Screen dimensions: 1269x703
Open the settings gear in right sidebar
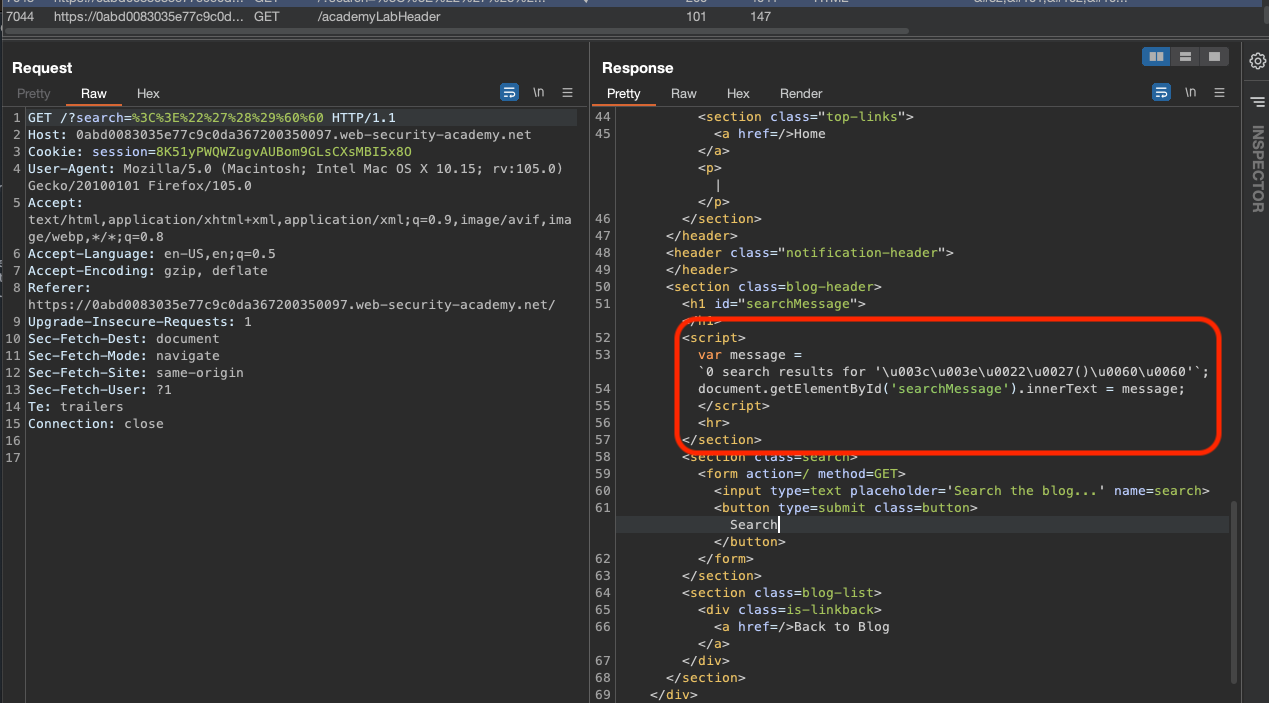pyautogui.click(x=1257, y=61)
